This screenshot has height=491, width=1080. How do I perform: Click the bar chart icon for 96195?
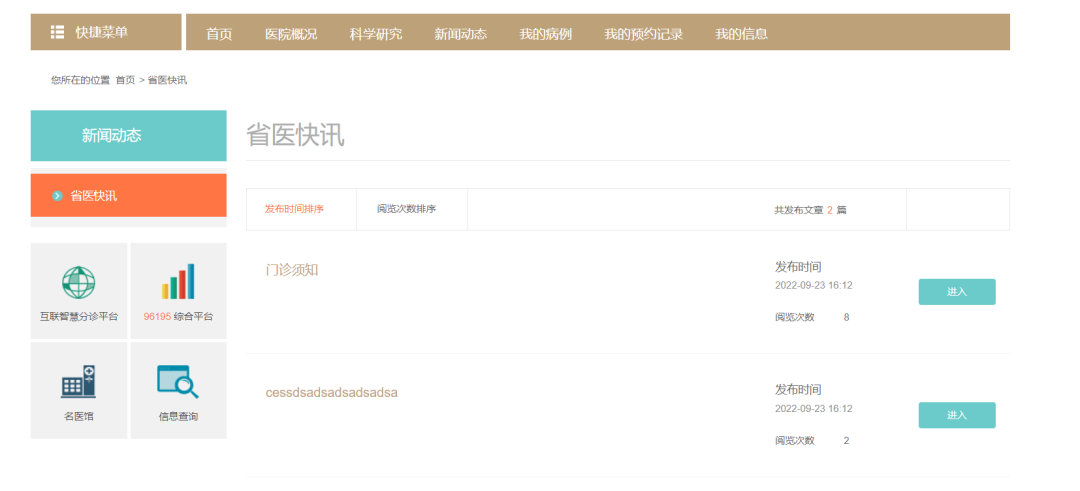click(x=178, y=281)
